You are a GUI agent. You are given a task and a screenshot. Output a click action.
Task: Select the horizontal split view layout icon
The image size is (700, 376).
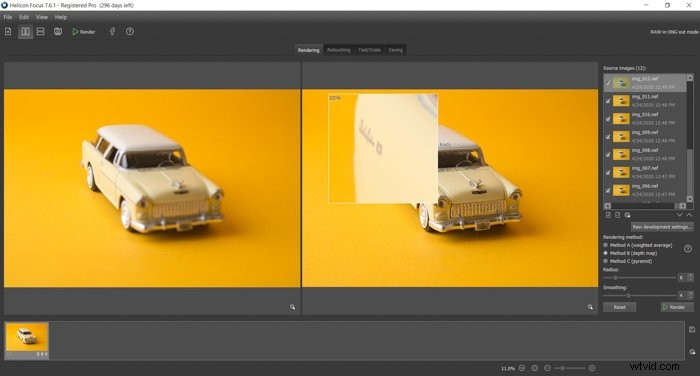click(x=41, y=32)
